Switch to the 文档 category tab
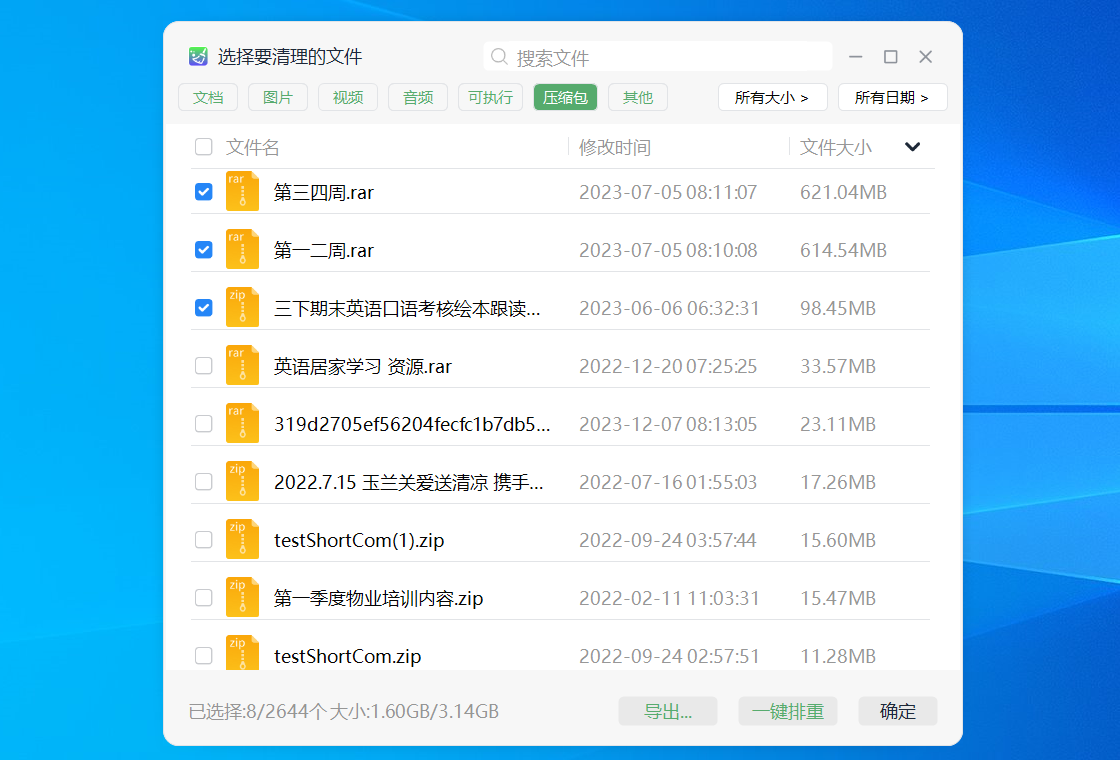This screenshot has height=760, width=1120. click(208, 97)
